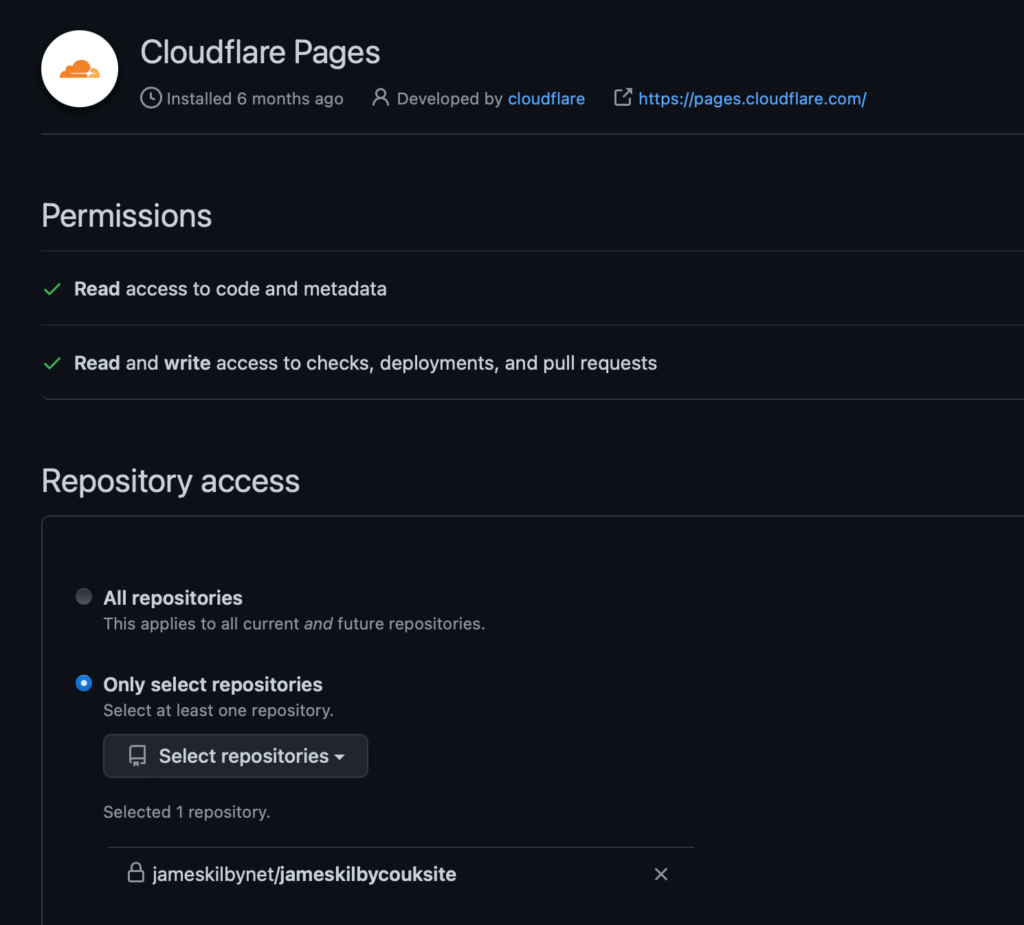This screenshot has height=925, width=1024.
Task: Visit the https://pages.cloudflare.com/ link
Action: tap(752, 98)
